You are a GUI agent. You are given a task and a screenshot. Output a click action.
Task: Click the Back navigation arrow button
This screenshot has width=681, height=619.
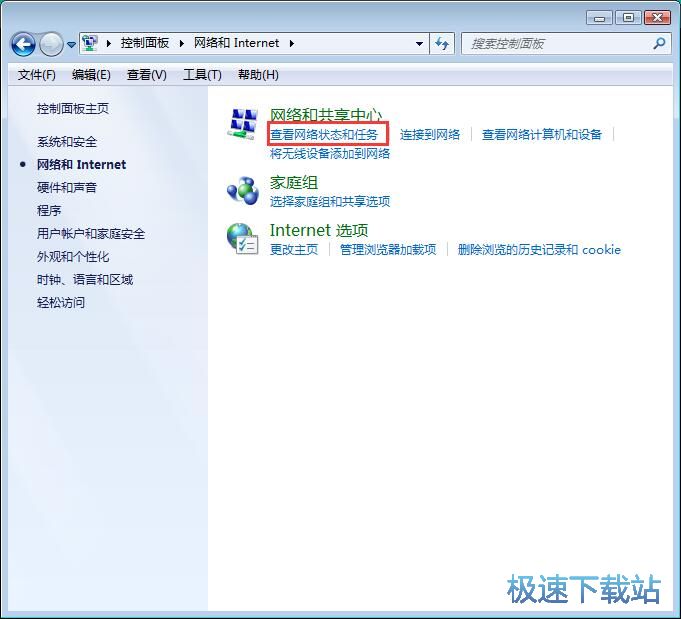[23, 44]
